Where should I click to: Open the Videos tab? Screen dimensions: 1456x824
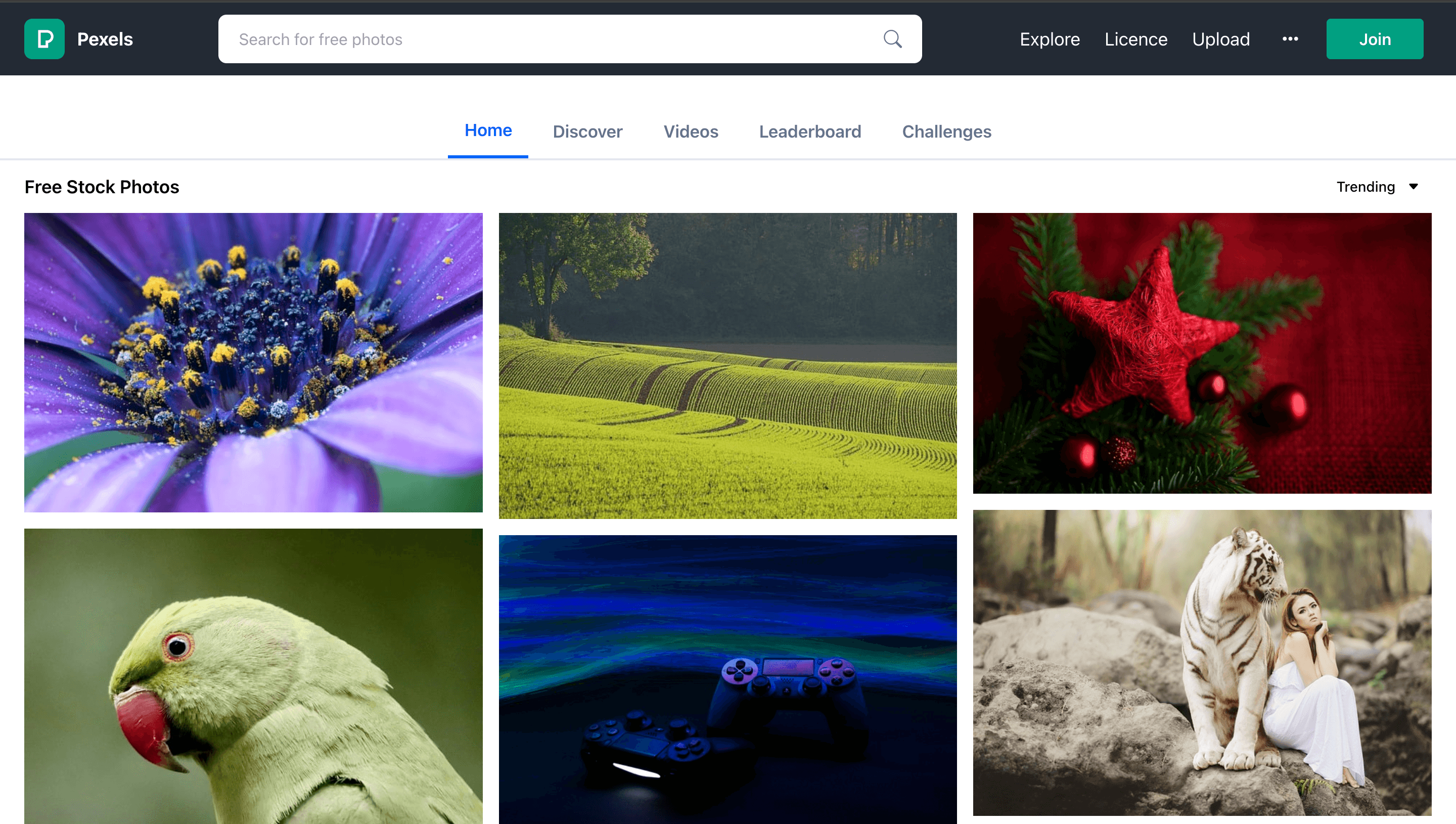point(691,132)
